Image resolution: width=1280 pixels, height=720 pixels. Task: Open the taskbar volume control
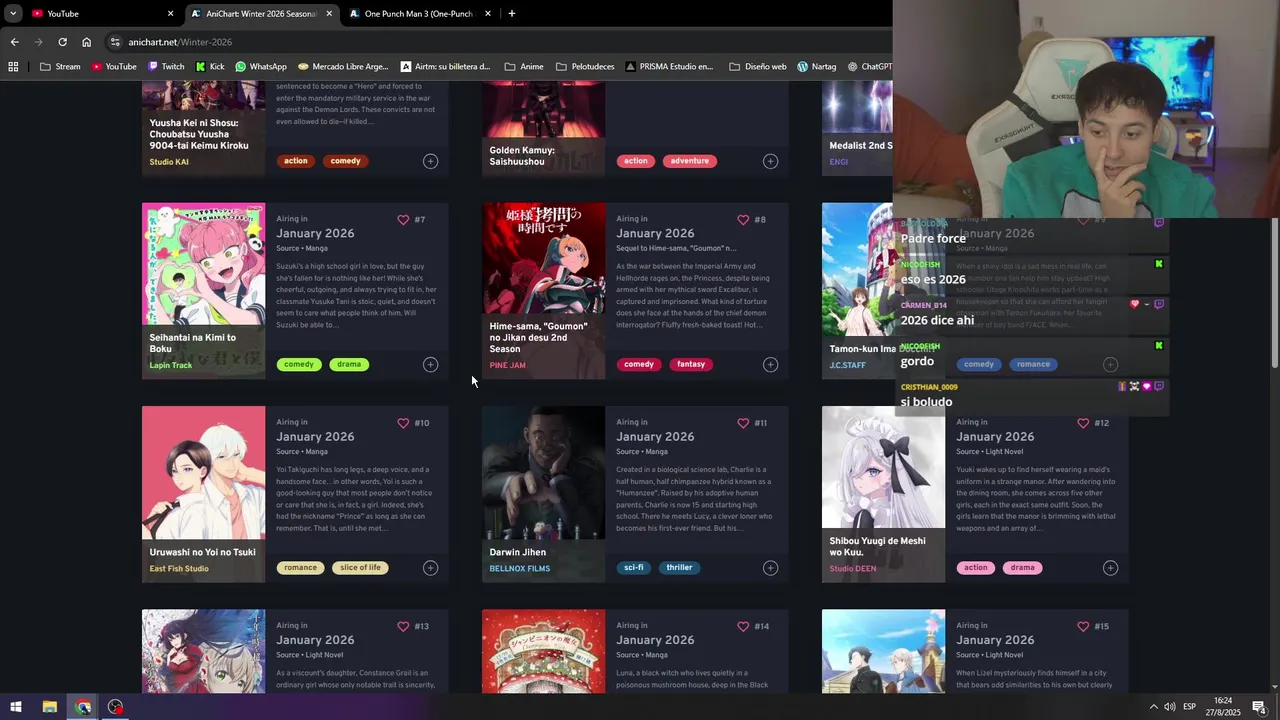[1170, 707]
